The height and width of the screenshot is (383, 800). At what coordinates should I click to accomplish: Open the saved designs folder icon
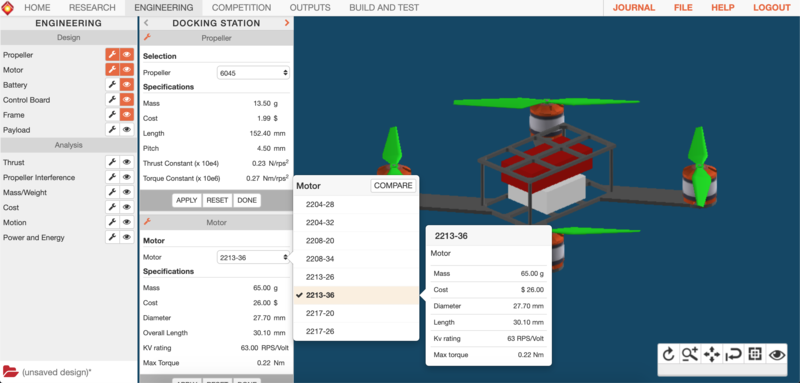pyautogui.click(x=10, y=371)
